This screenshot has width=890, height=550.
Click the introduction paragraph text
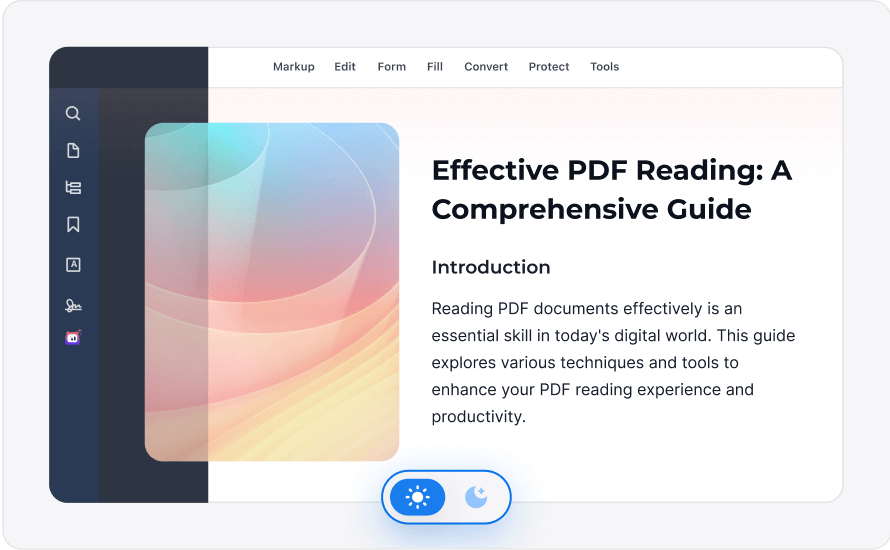(612, 362)
